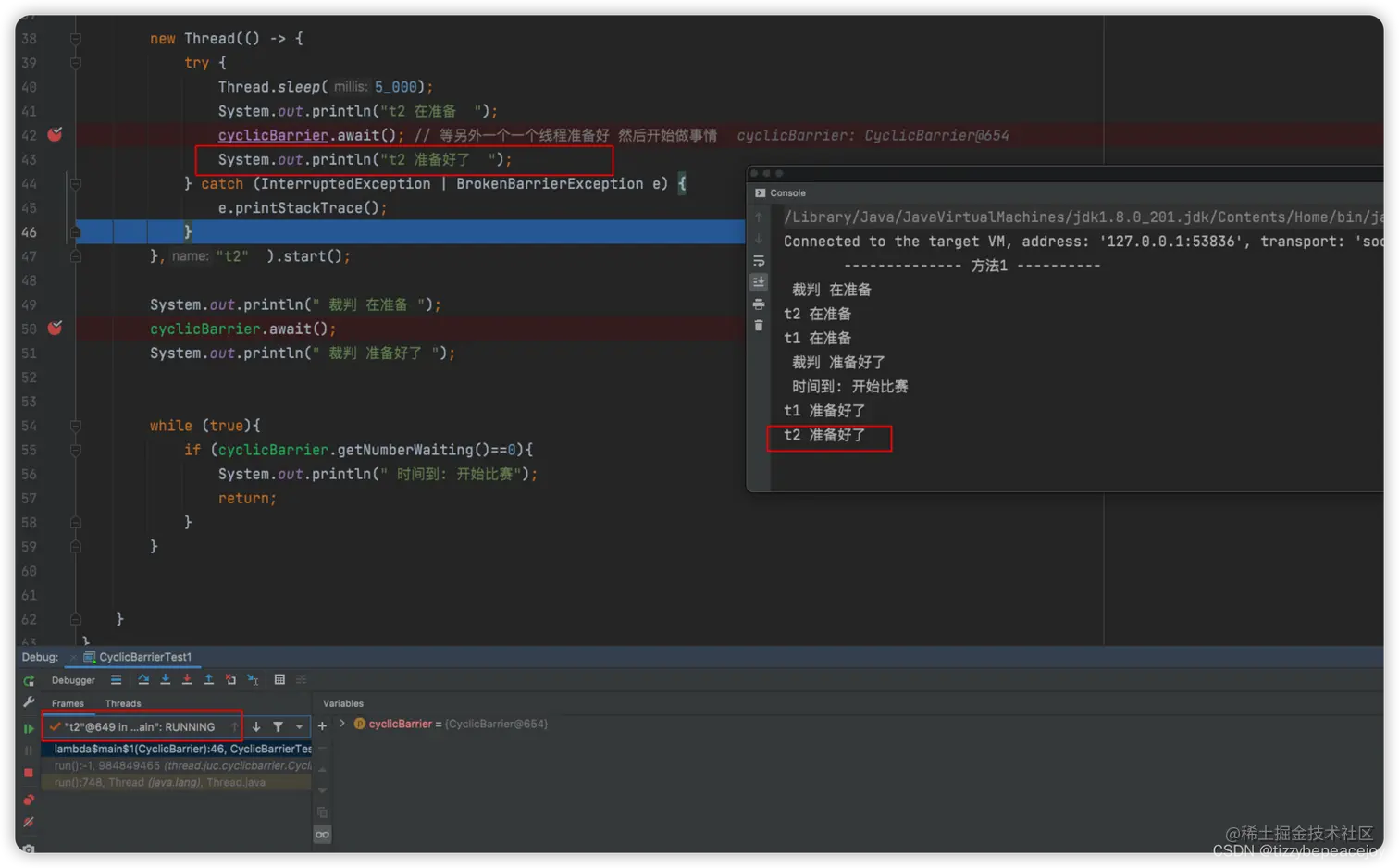Click the frames filter funnel icon

[x=278, y=727]
